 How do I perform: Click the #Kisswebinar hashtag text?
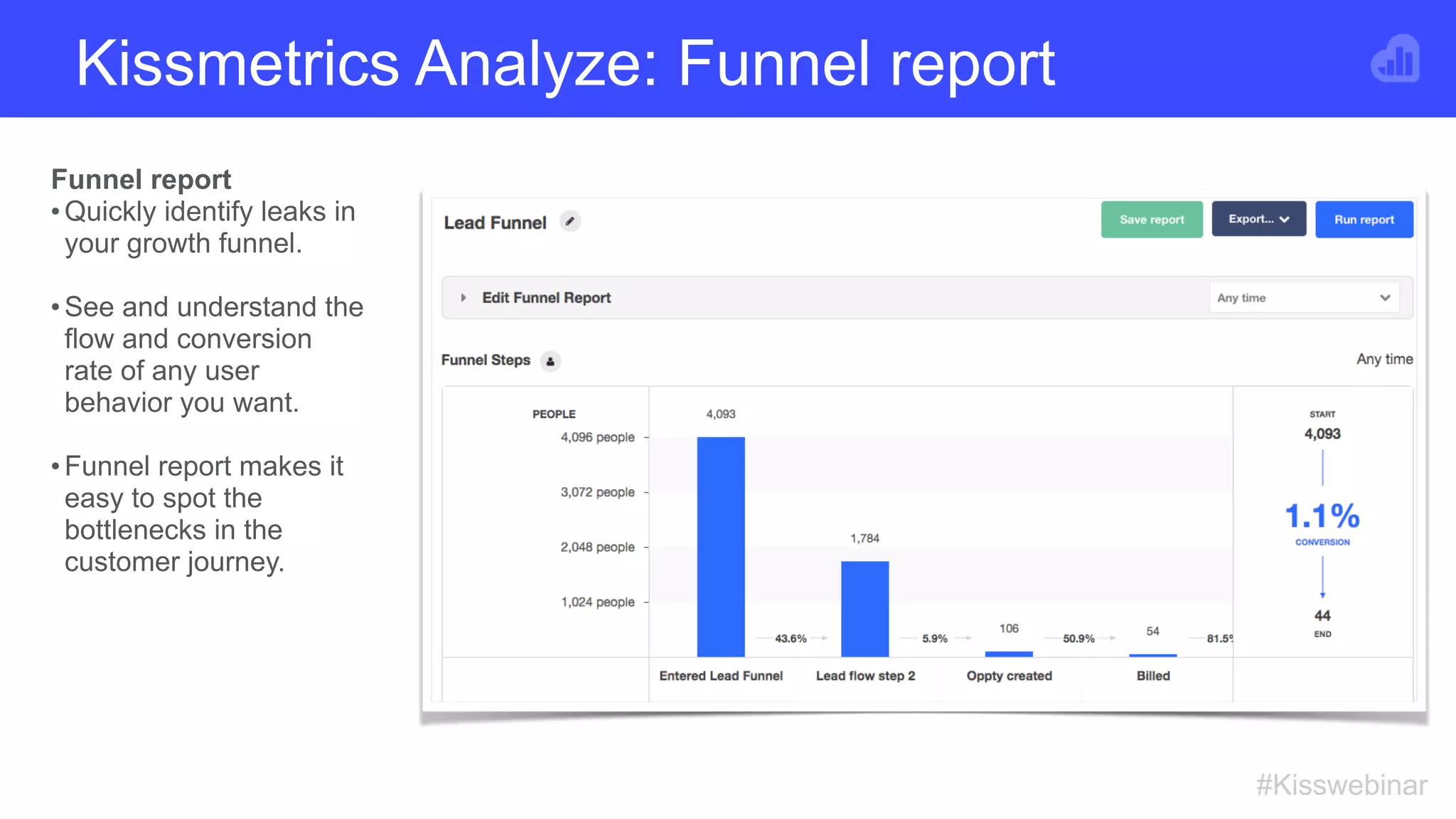click(x=1342, y=785)
